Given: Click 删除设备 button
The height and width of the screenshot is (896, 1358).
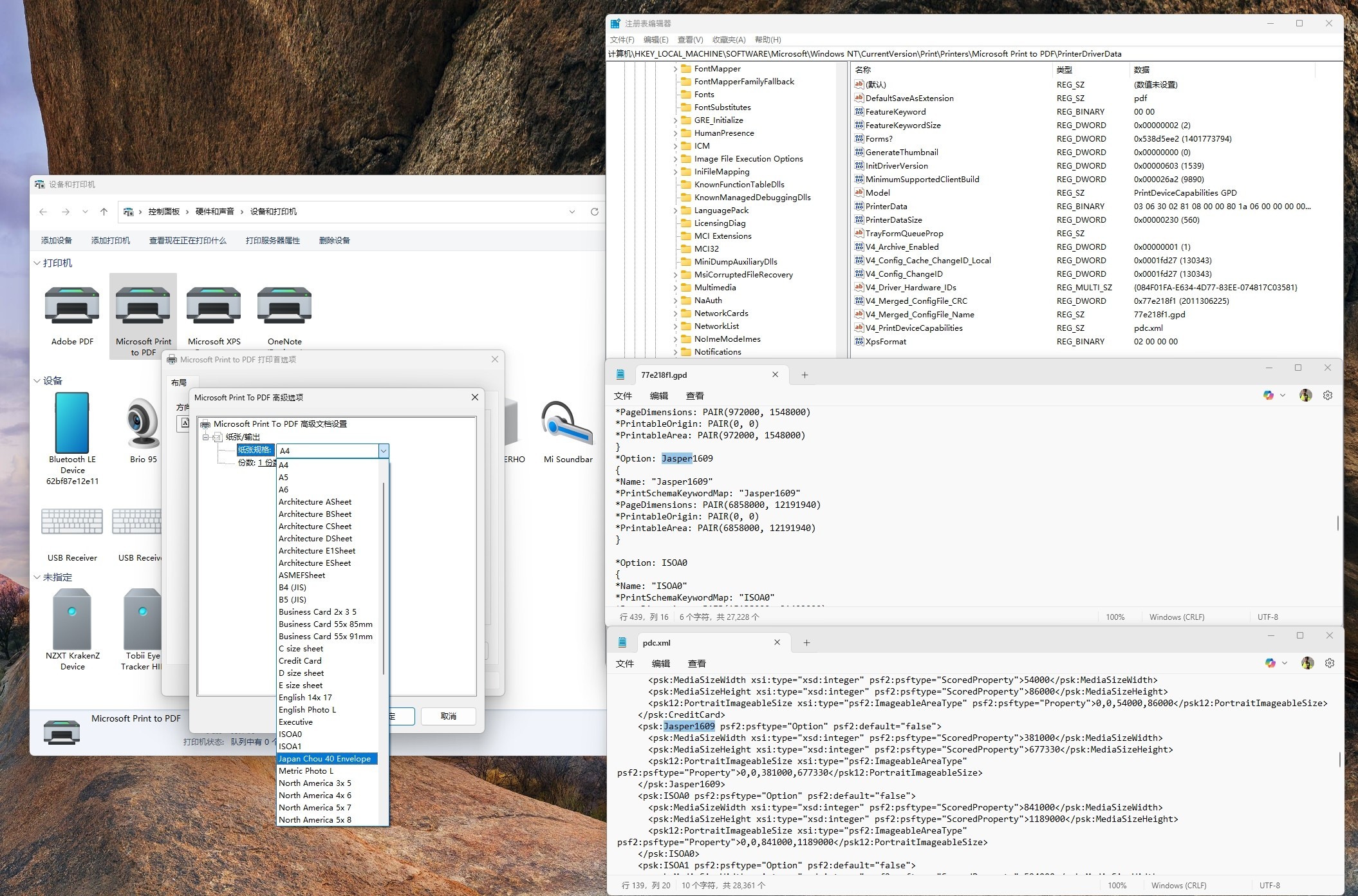Looking at the screenshot, I should [335, 240].
